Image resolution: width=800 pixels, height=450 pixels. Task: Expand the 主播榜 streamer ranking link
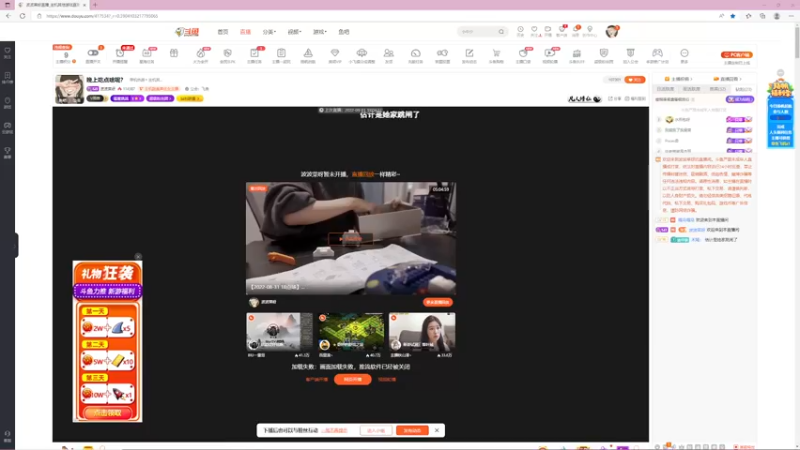(679, 79)
